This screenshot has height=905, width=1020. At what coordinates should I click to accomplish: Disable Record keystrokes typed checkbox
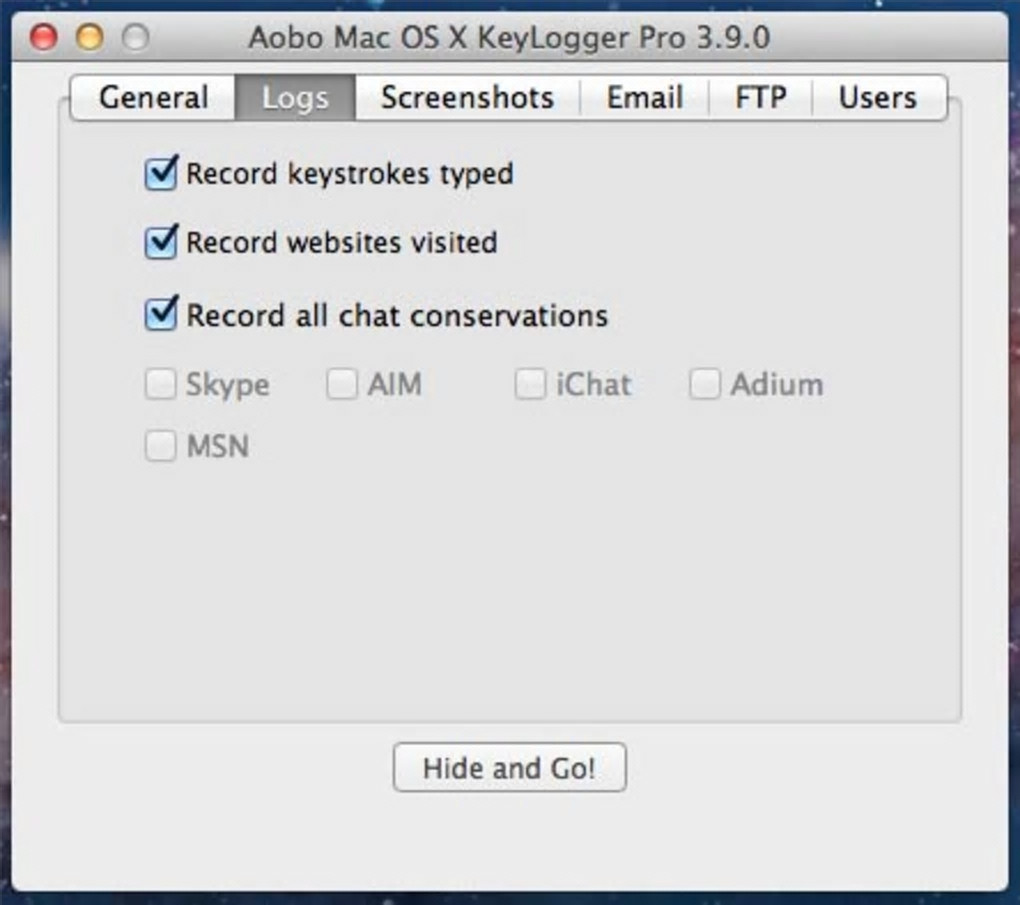(161, 174)
